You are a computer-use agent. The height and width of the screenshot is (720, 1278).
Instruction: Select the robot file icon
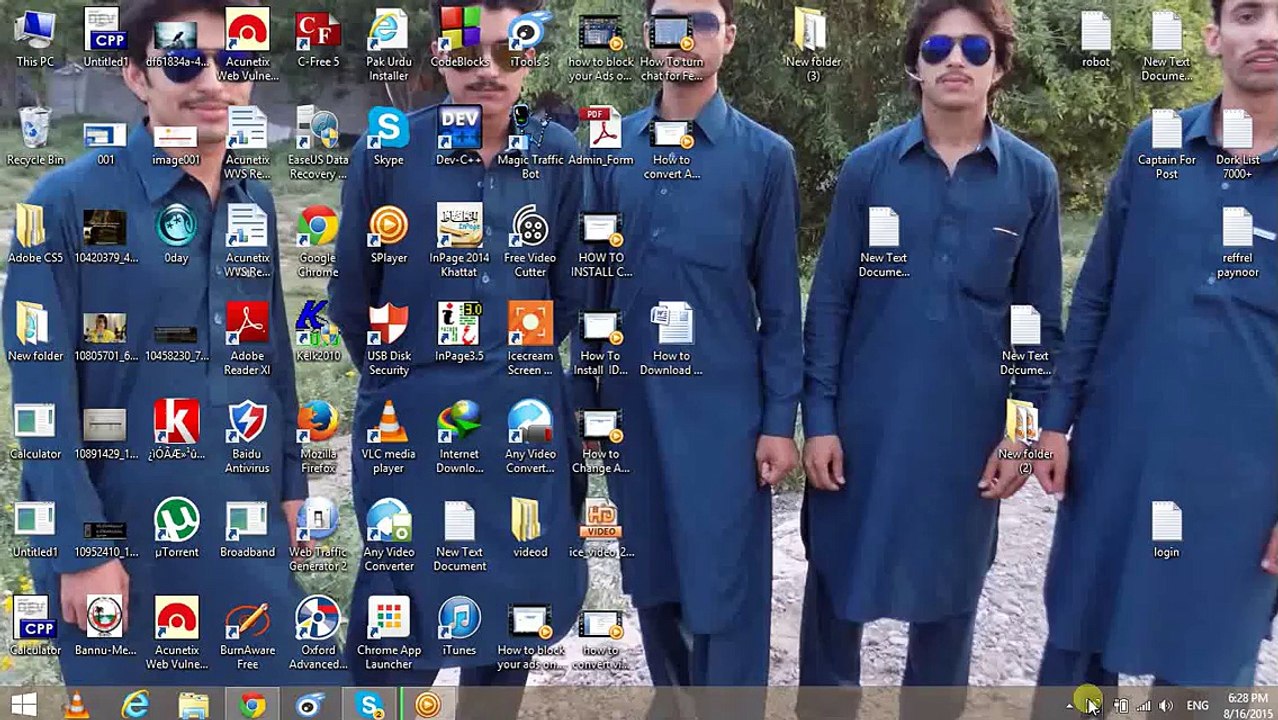click(1096, 40)
